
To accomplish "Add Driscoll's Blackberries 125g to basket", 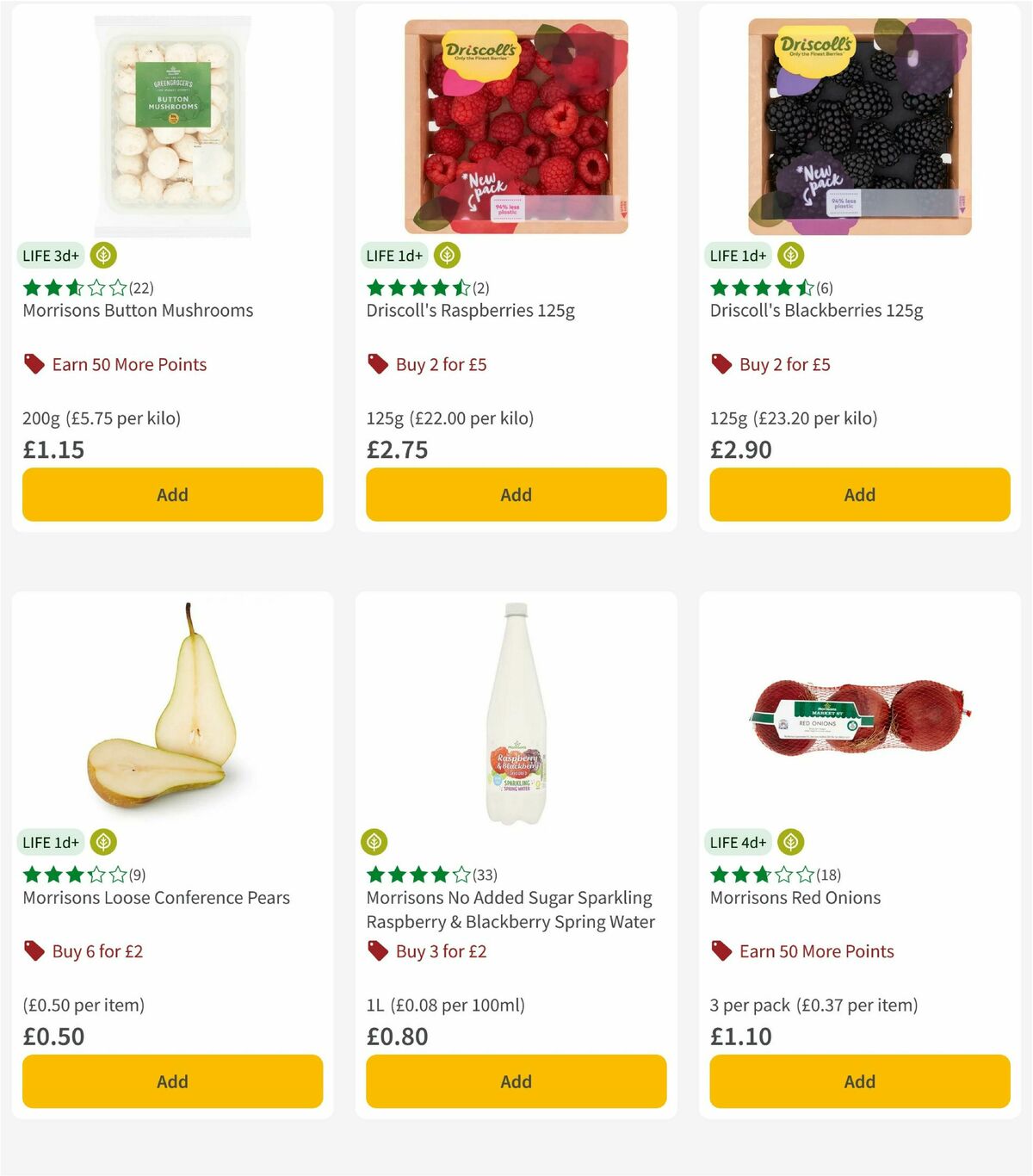I will (859, 494).
